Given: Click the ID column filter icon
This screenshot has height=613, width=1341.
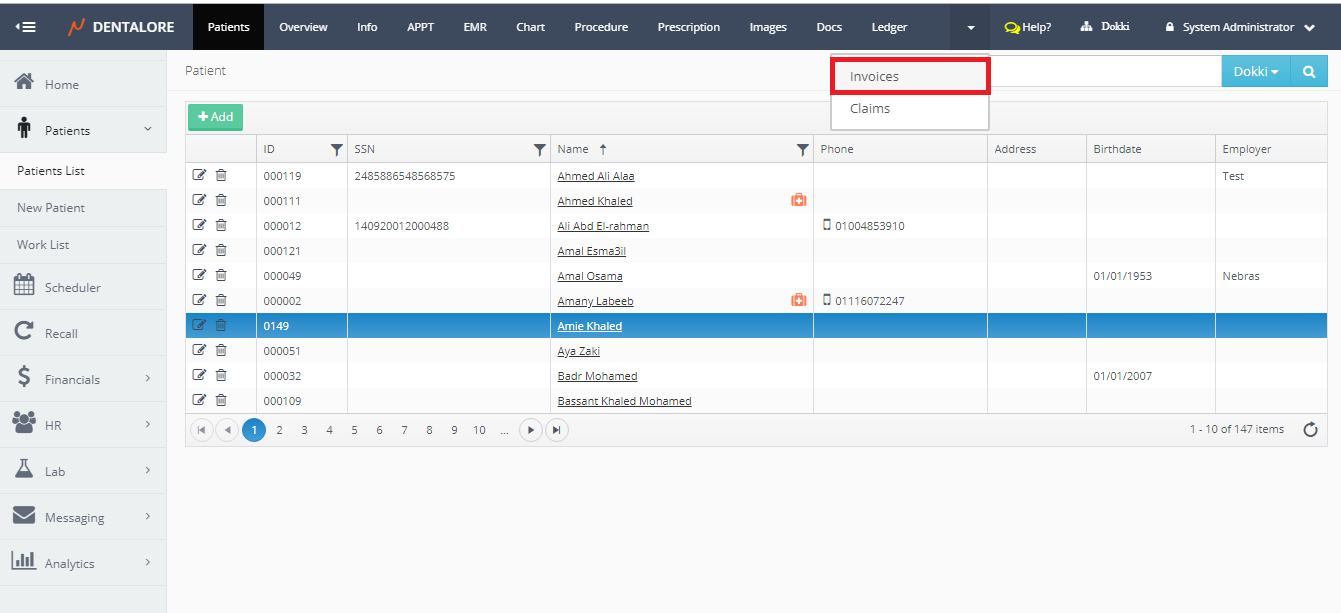Looking at the screenshot, I should (336, 149).
